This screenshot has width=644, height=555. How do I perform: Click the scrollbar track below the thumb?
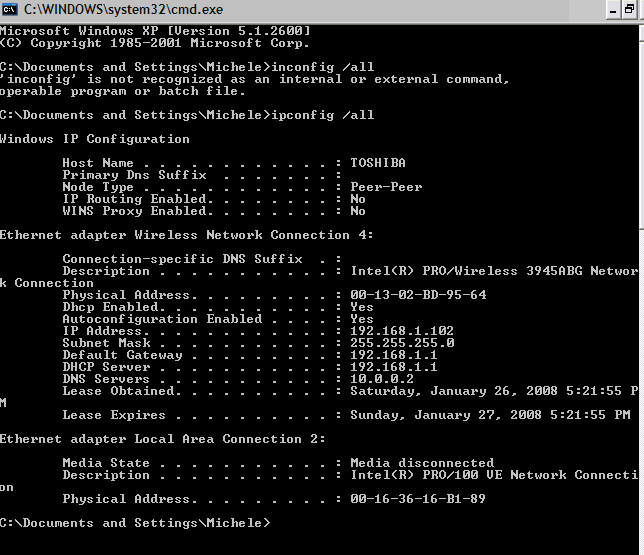coord(642,390)
